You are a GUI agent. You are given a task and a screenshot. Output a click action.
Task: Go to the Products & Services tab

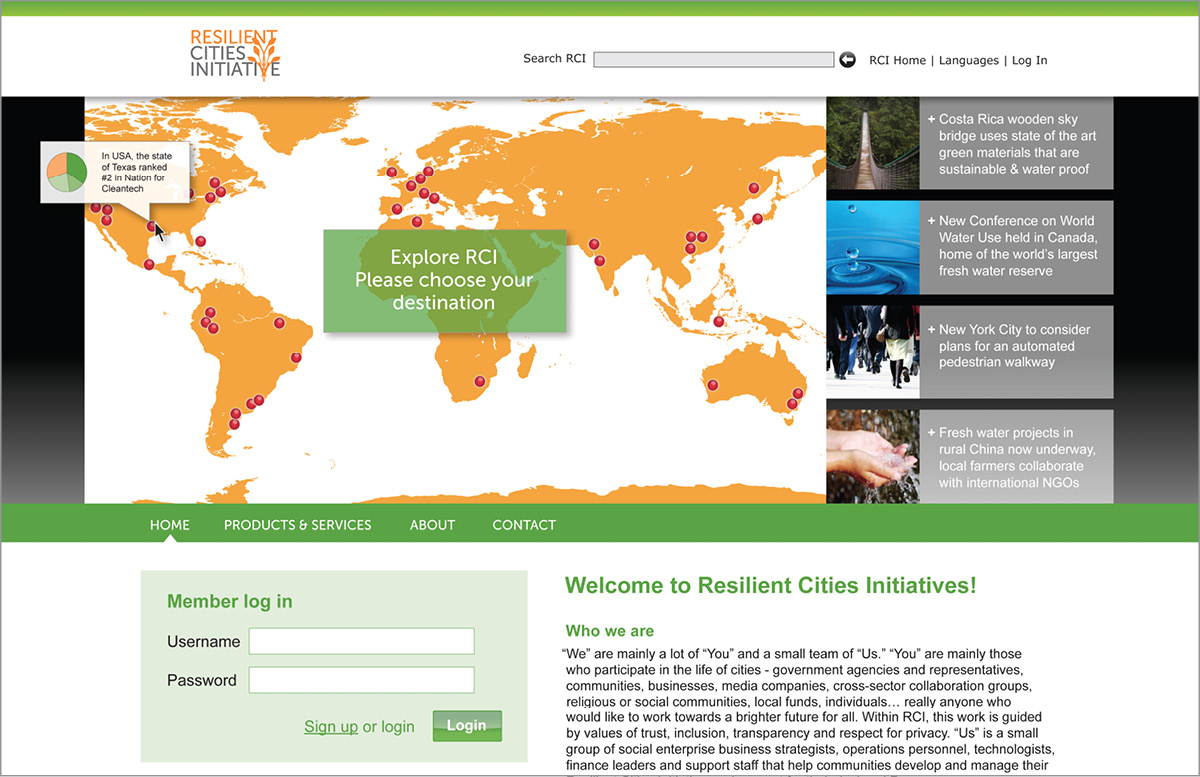pos(297,525)
